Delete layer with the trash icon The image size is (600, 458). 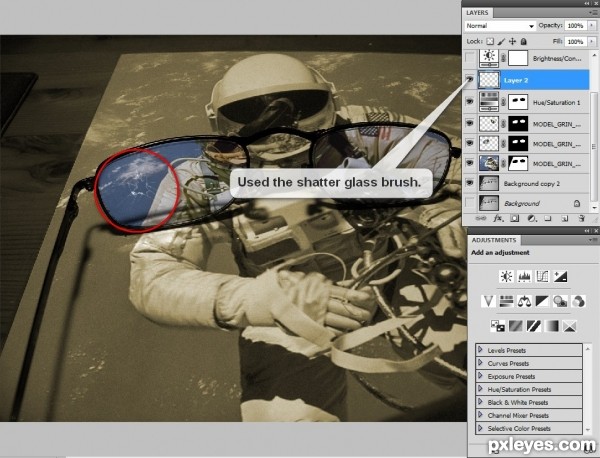coord(581,218)
